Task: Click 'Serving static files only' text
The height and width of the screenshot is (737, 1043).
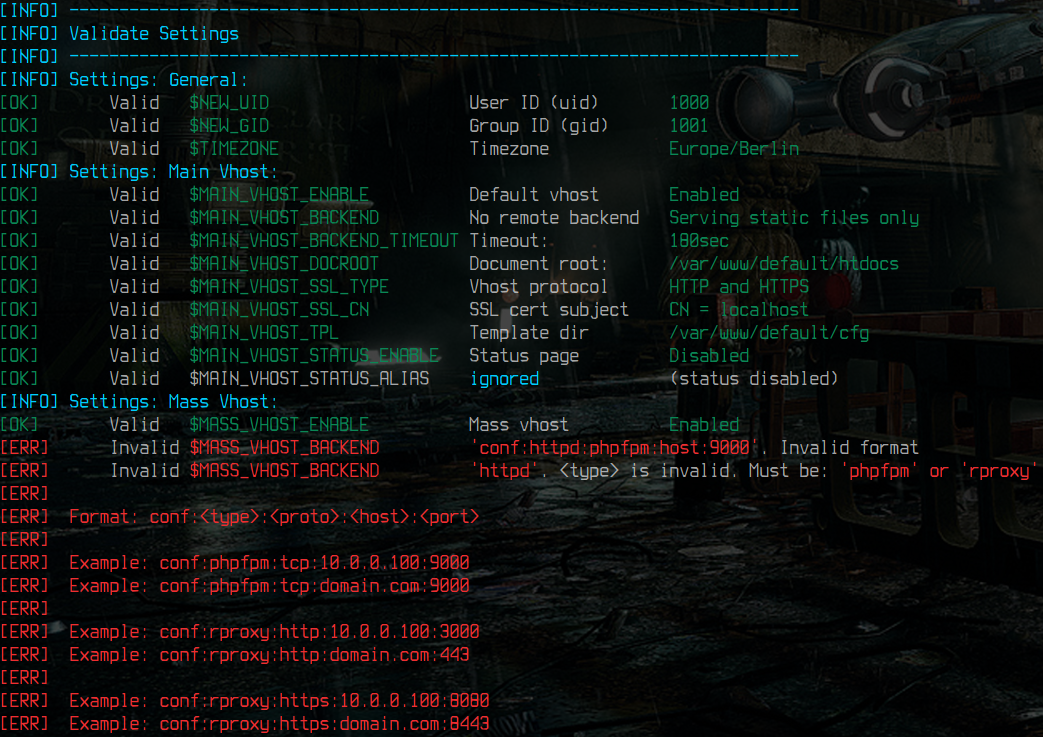Action: (x=794, y=218)
